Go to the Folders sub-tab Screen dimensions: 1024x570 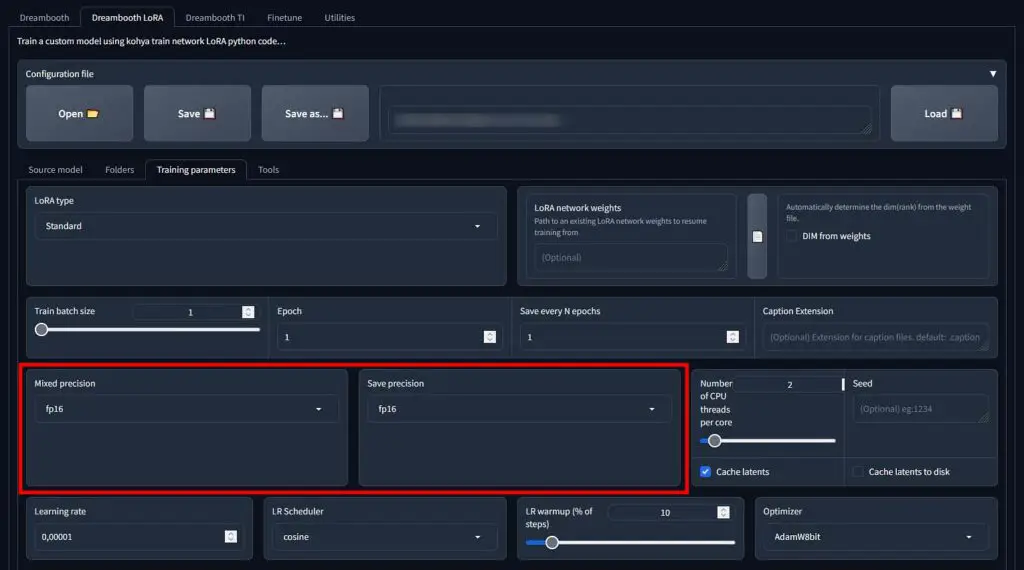click(x=120, y=170)
